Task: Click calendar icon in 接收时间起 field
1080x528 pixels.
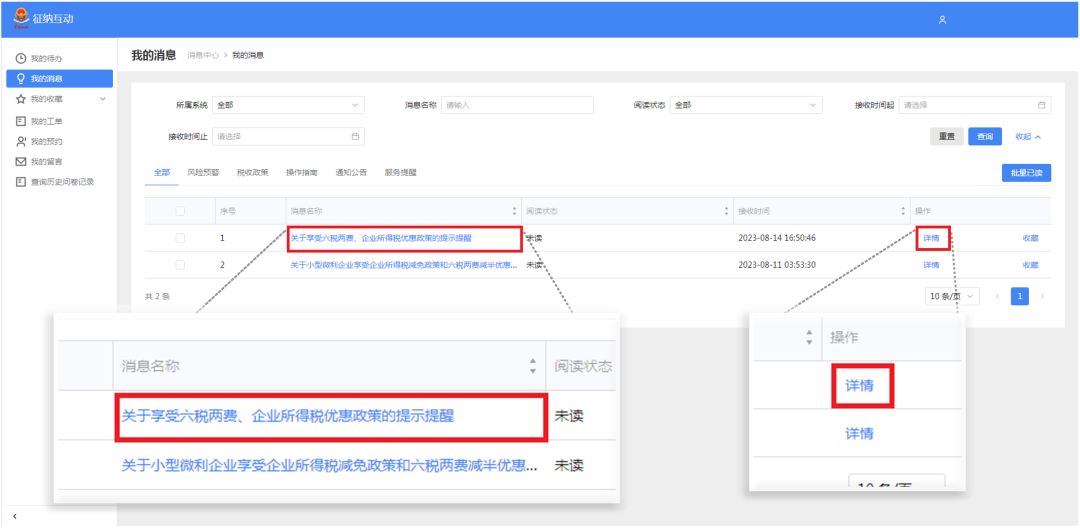Action: pyautogui.click(x=1041, y=105)
